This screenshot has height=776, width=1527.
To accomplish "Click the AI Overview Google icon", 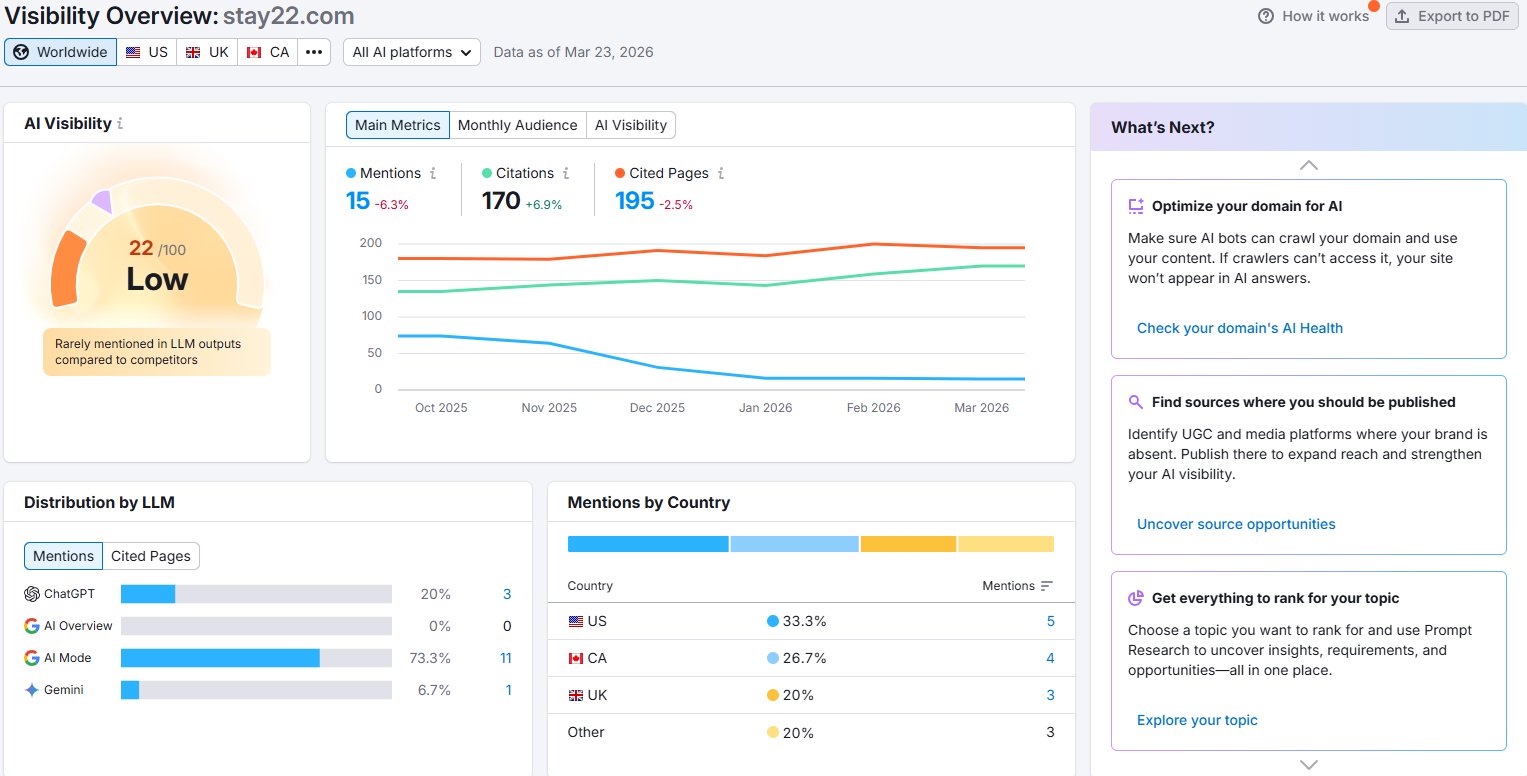I will pos(32,626).
